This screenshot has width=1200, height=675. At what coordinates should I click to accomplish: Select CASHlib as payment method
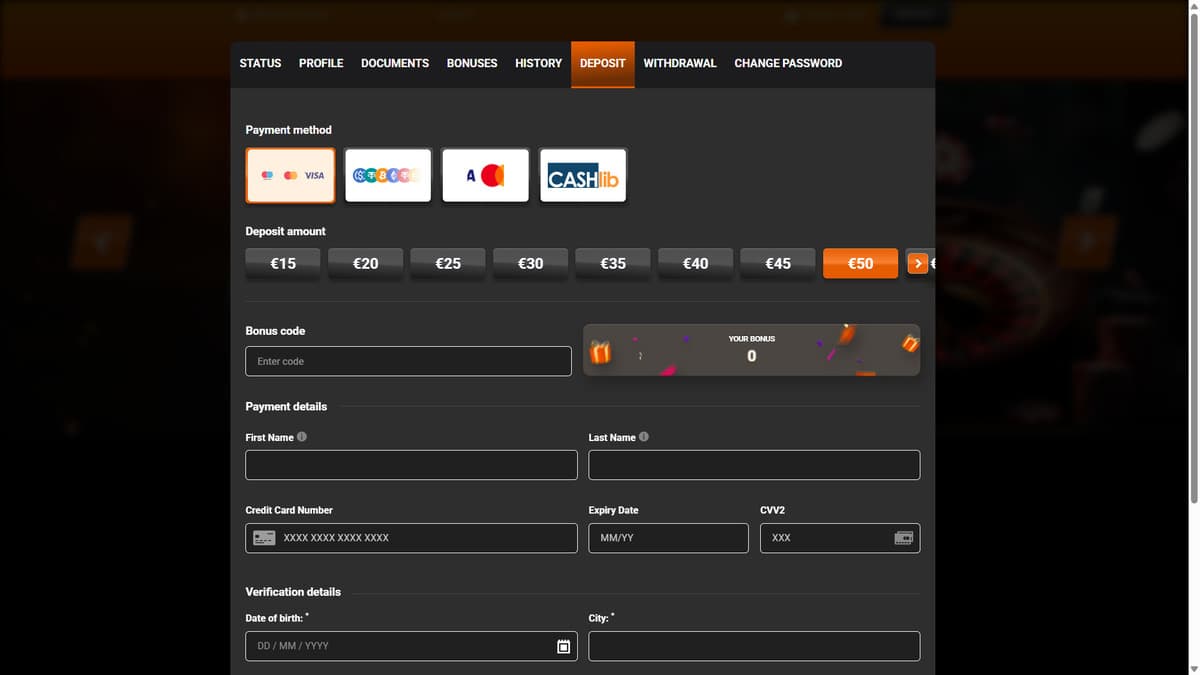583,175
